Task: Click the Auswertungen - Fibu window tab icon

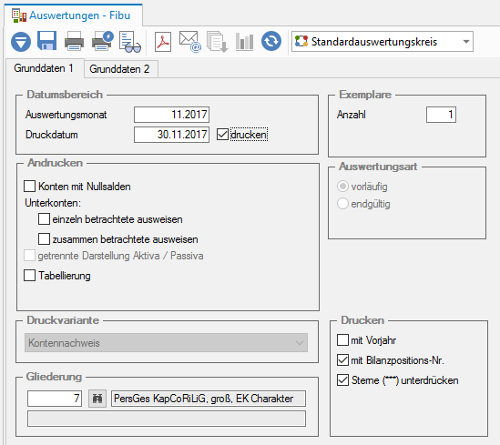Action: point(19,16)
